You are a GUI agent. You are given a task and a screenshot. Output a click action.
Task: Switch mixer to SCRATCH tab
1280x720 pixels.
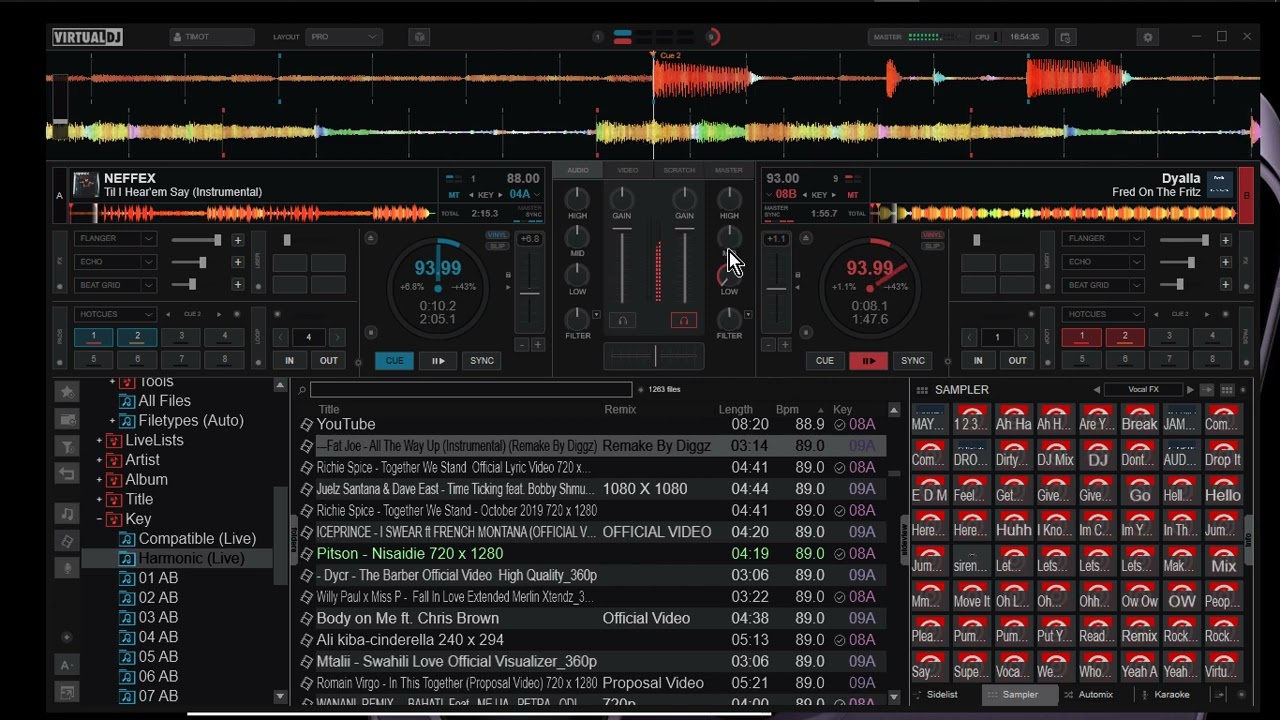coord(679,170)
